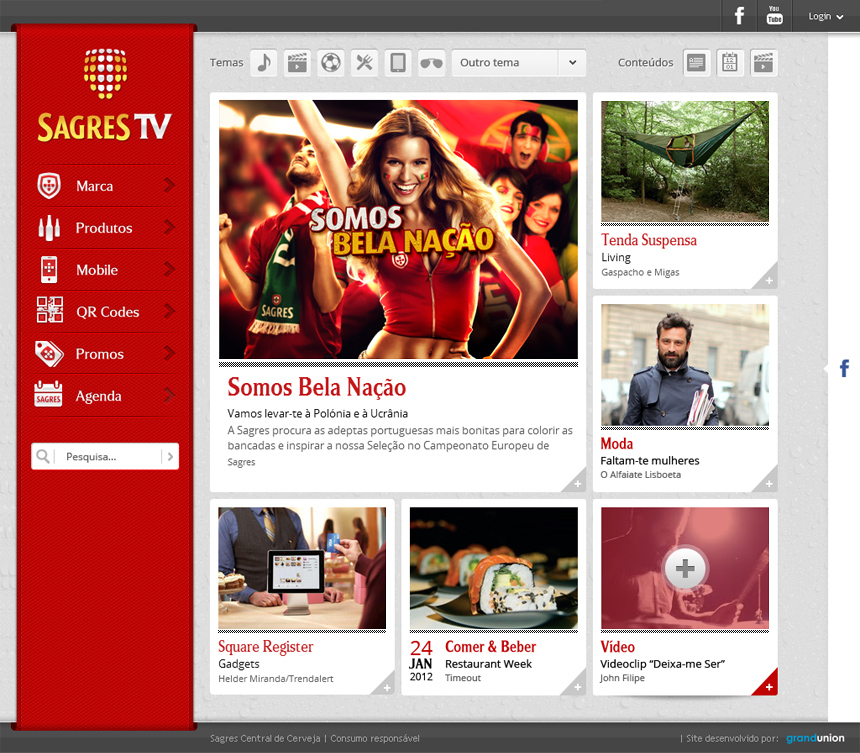Viewport: 860px width, 753px height.
Task: Expand the Moda card plus corner
Action: (x=768, y=482)
